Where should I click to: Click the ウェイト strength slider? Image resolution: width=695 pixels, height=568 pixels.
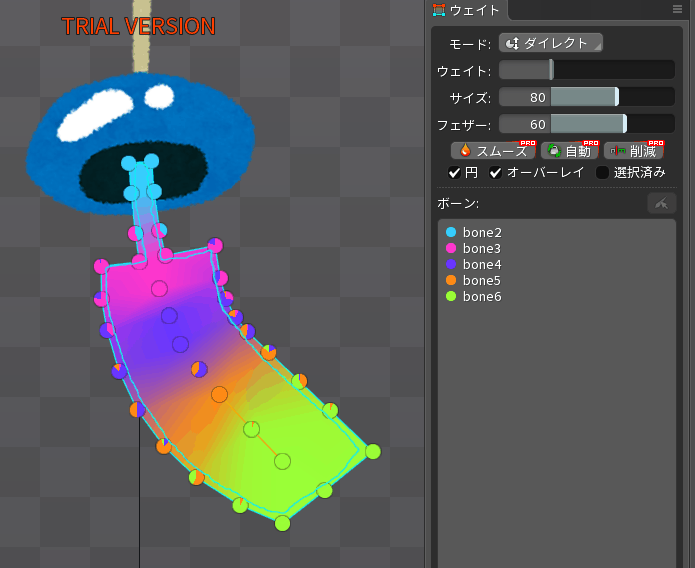click(586, 70)
